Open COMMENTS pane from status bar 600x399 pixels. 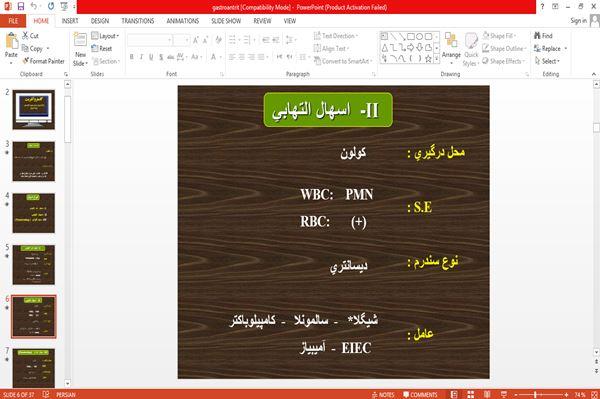point(420,395)
